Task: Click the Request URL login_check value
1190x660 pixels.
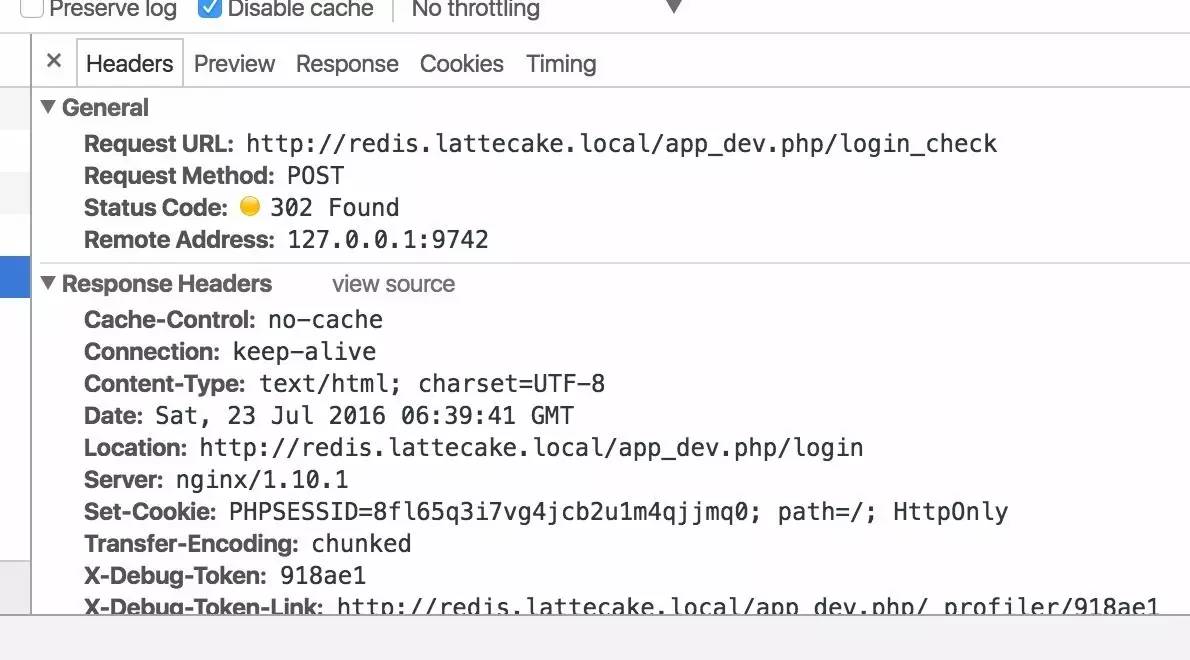Action: 622,143
